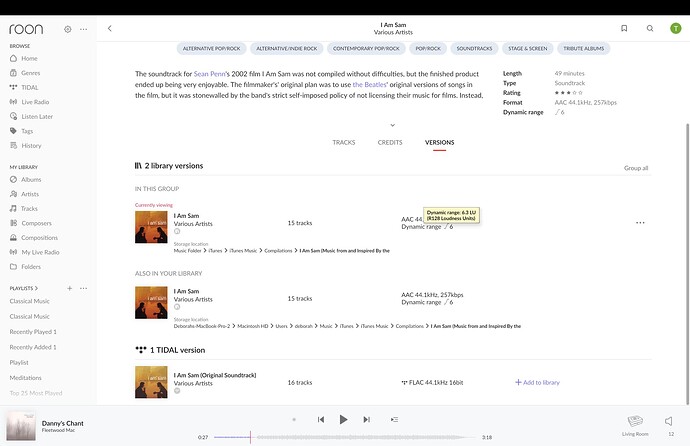The width and height of the screenshot is (690, 446).
Task: Open Tracks in My Library
Action: [24, 208]
